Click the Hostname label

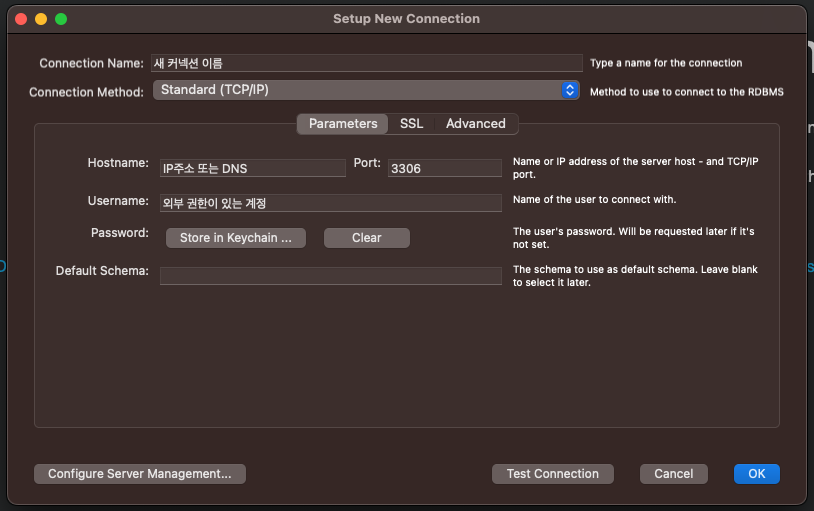(x=118, y=163)
